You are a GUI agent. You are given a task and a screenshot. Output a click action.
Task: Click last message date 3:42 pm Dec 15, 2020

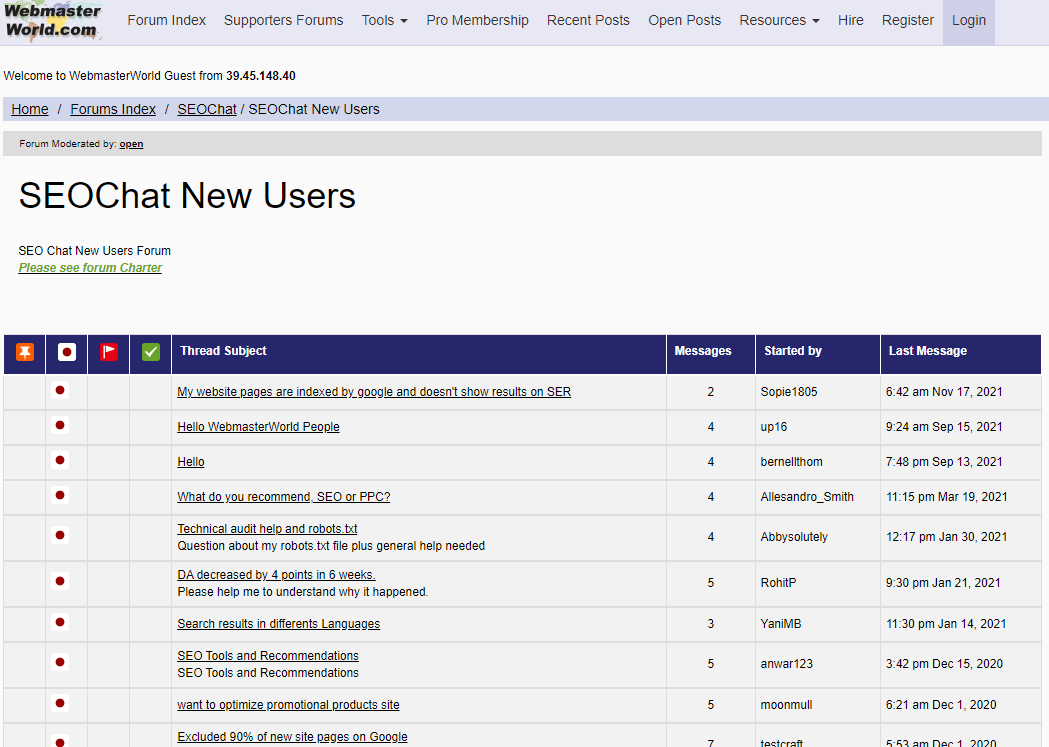pyautogui.click(x=944, y=664)
